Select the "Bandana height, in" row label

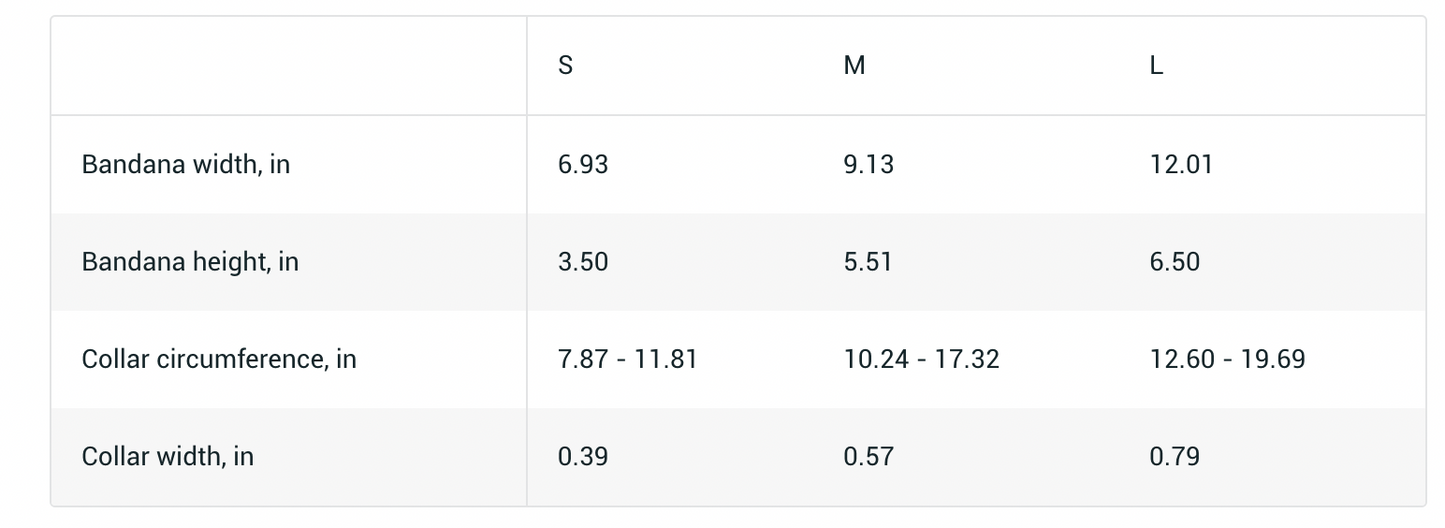tap(190, 262)
